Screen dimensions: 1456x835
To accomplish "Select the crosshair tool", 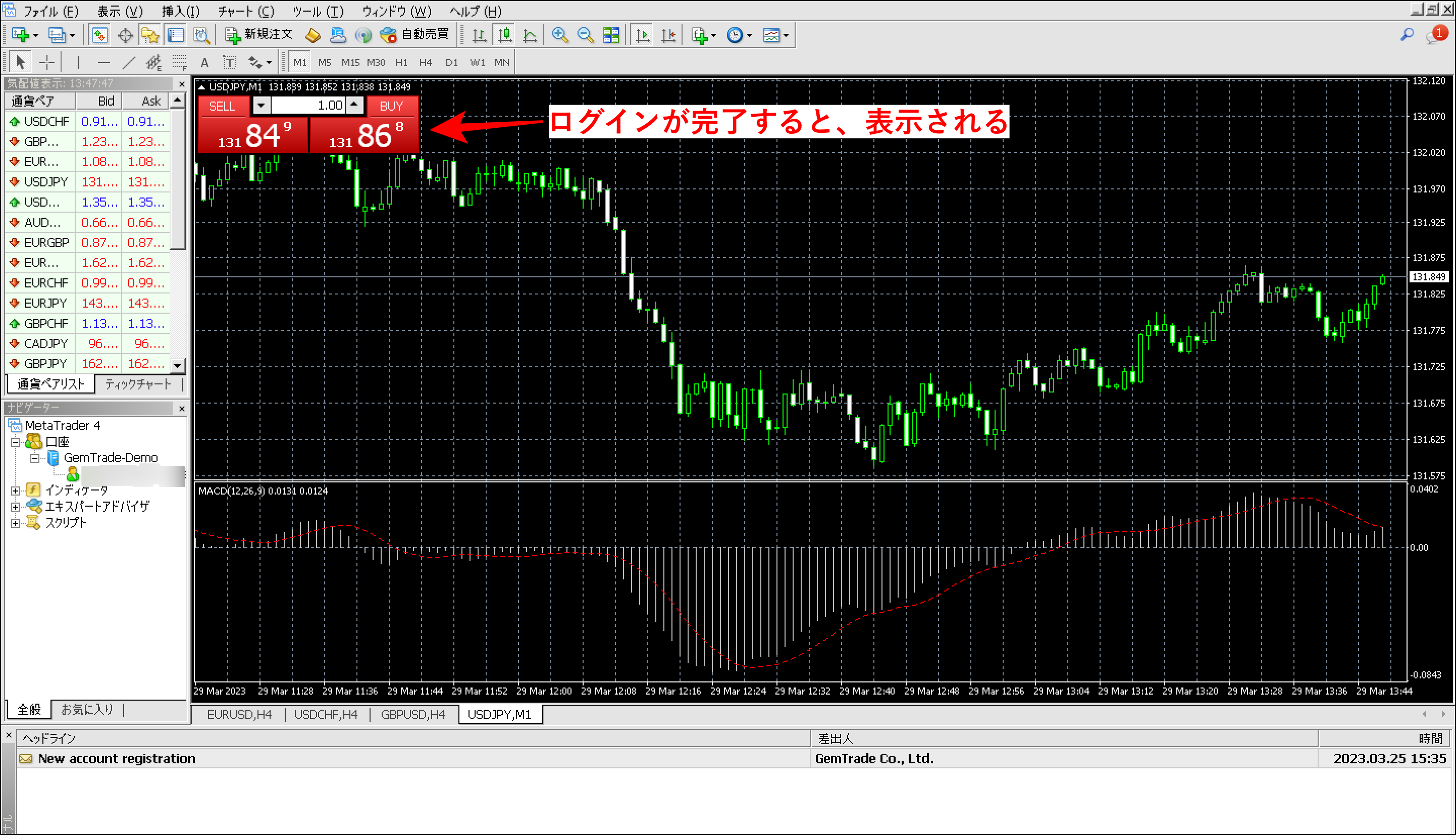I will pos(46,62).
